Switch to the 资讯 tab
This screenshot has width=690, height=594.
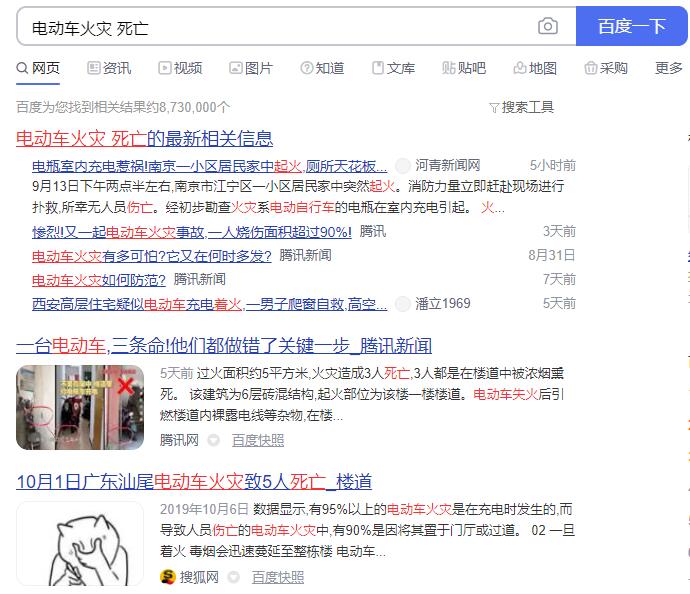pyautogui.click(x=109, y=68)
